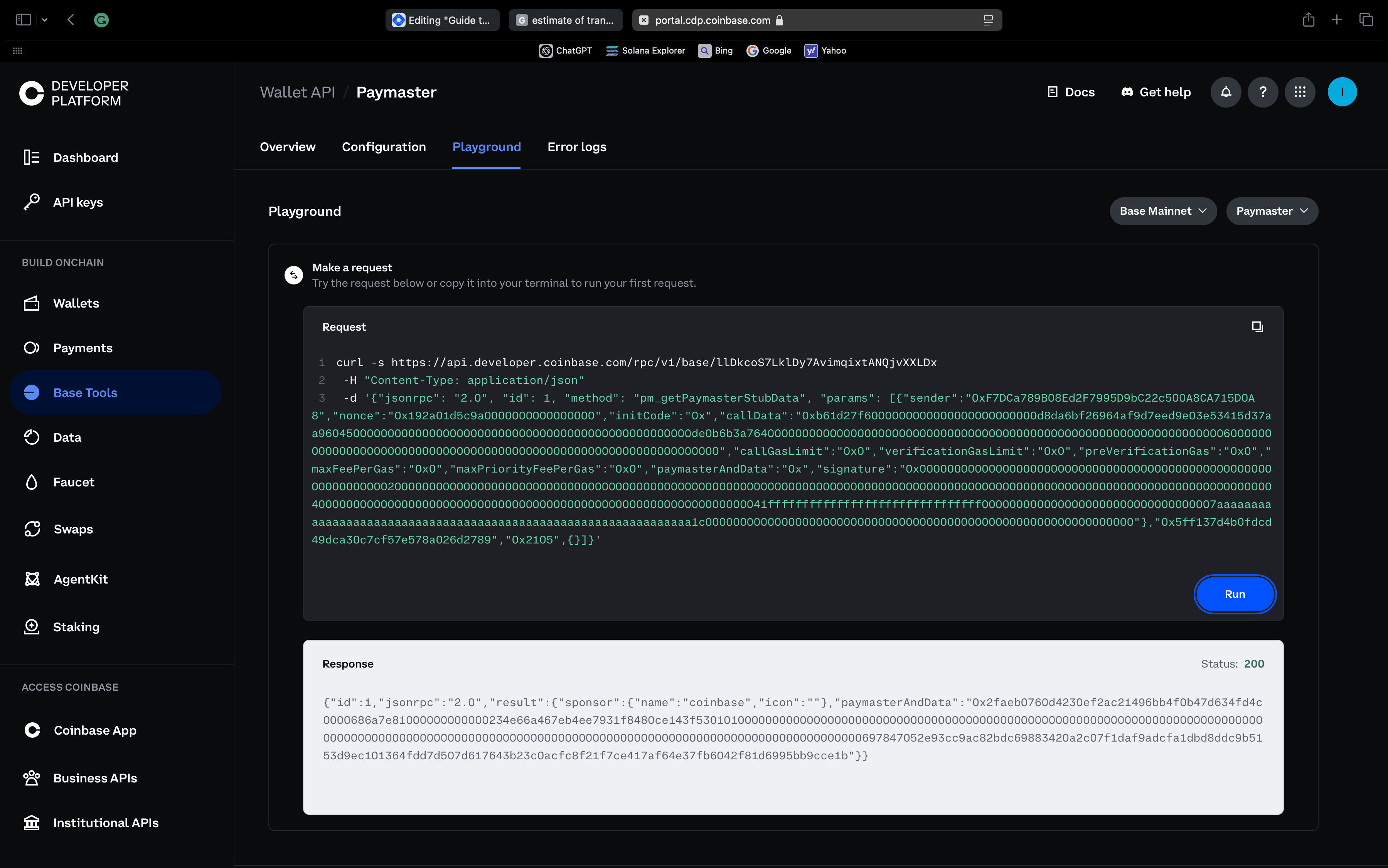
Task: Open the sidebar options chevron dropdown
Action: (x=45, y=20)
